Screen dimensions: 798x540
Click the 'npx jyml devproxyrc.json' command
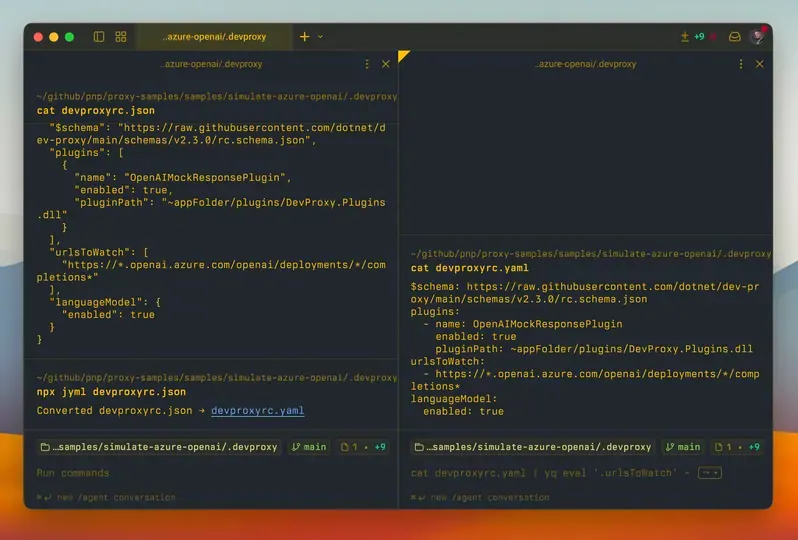[x=111, y=392]
